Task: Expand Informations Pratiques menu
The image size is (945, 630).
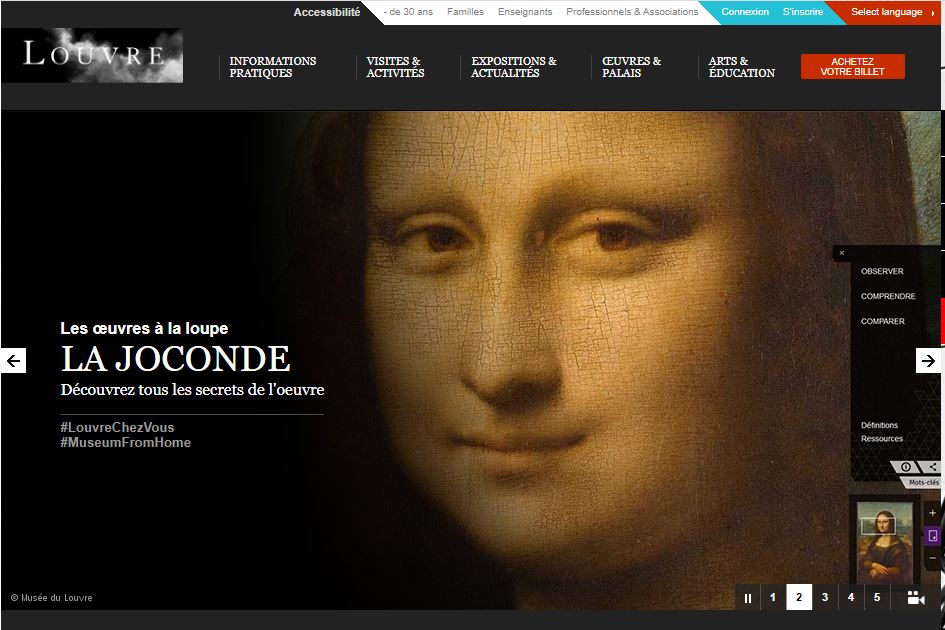Action: (272, 67)
